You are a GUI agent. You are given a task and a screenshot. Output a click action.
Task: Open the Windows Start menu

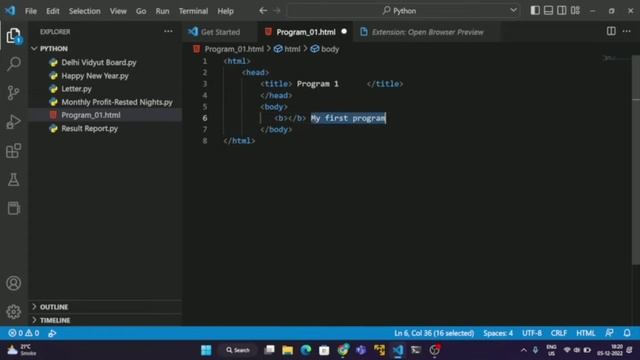(x=207, y=350)
